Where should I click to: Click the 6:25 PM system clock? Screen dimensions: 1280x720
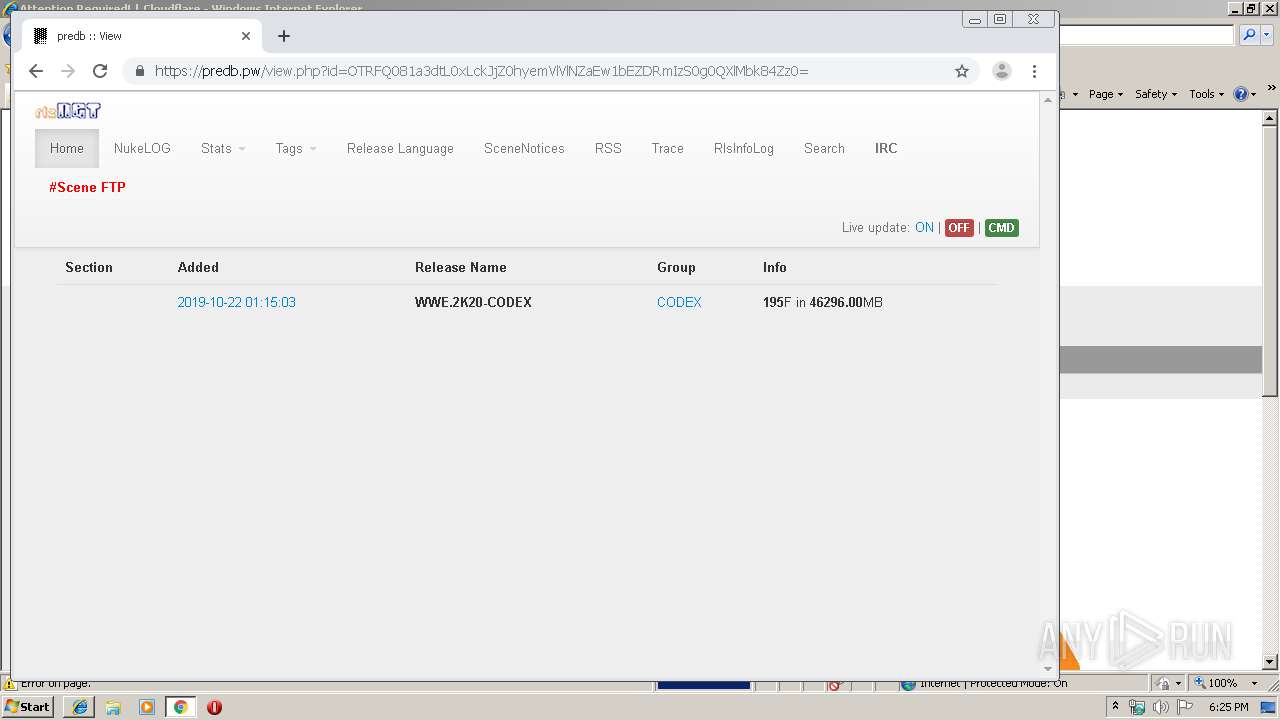(x=1228, y=707)
